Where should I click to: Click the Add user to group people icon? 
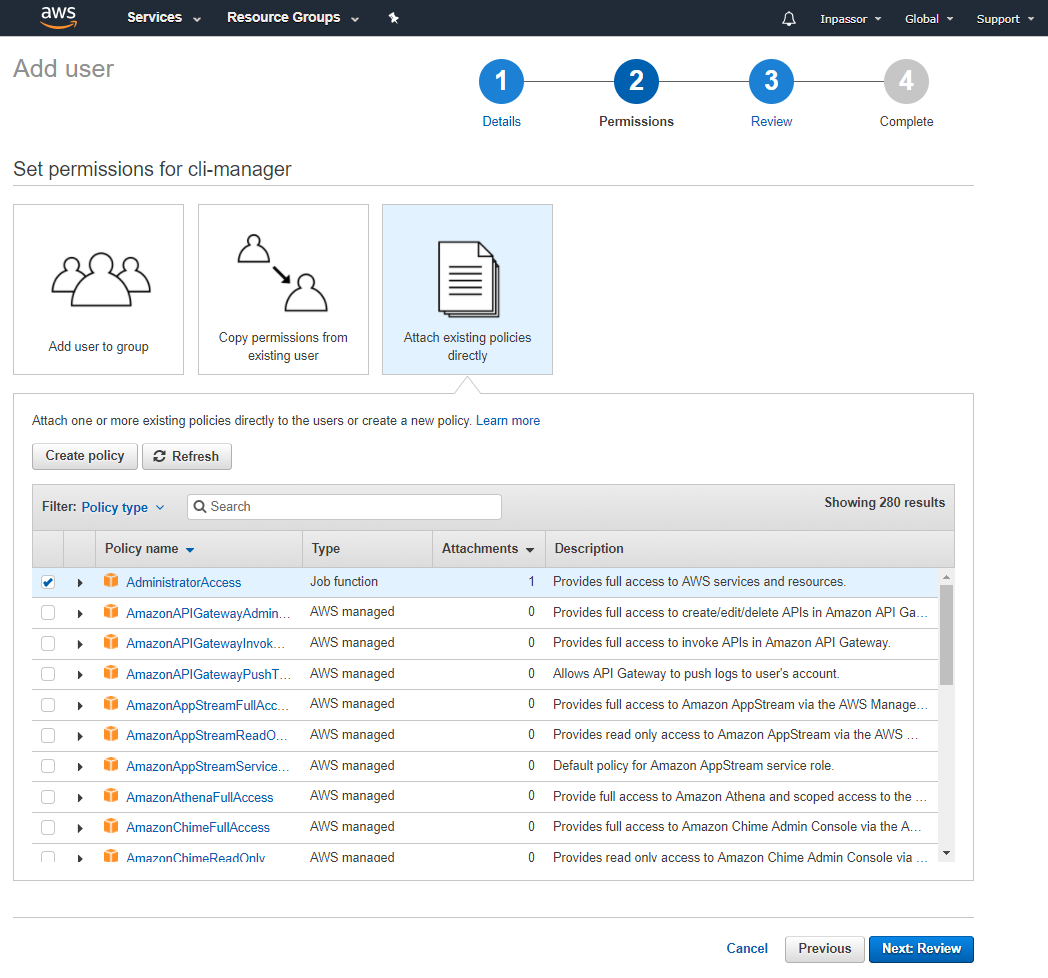coord(101,279)
